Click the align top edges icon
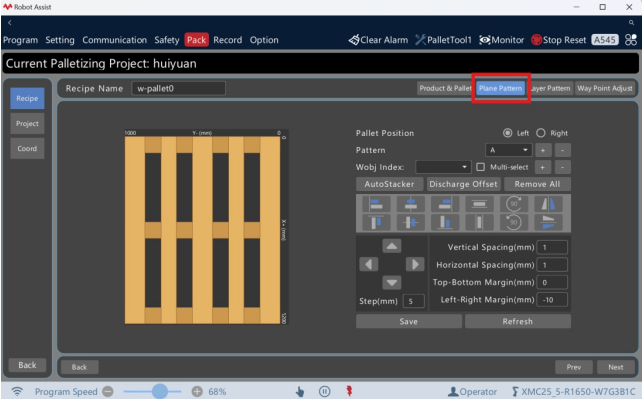Screen dimensions: 642x400 (376, 222)
